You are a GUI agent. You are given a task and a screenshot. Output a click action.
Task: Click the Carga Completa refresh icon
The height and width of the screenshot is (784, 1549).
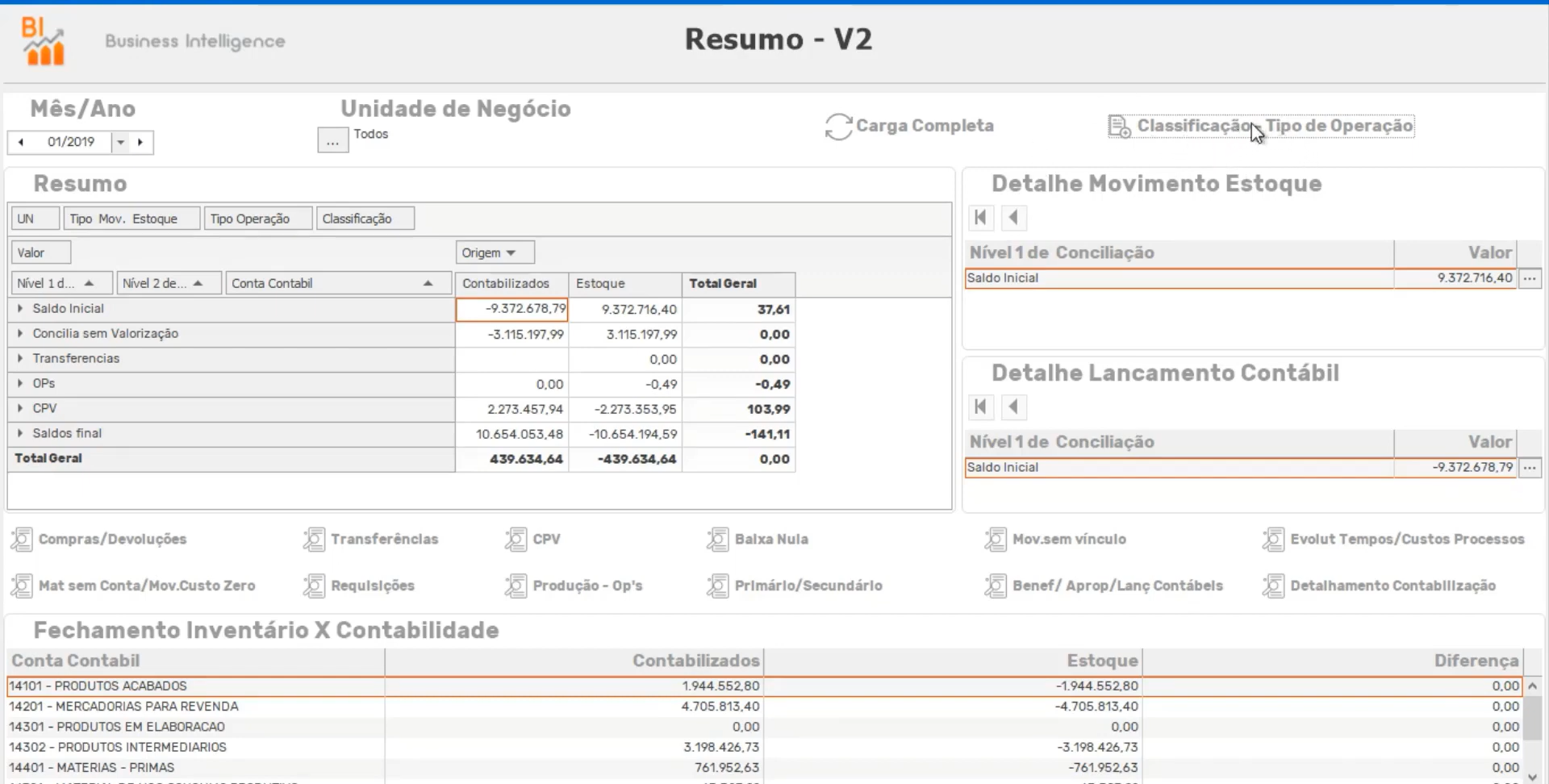click(838, 127)
